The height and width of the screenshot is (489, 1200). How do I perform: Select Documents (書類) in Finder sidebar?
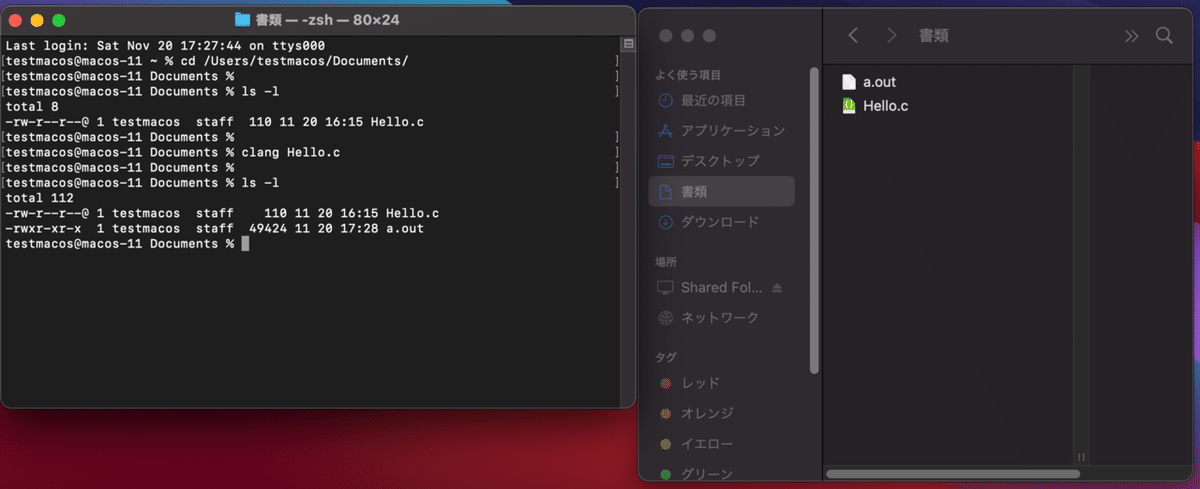click(722, 191)
